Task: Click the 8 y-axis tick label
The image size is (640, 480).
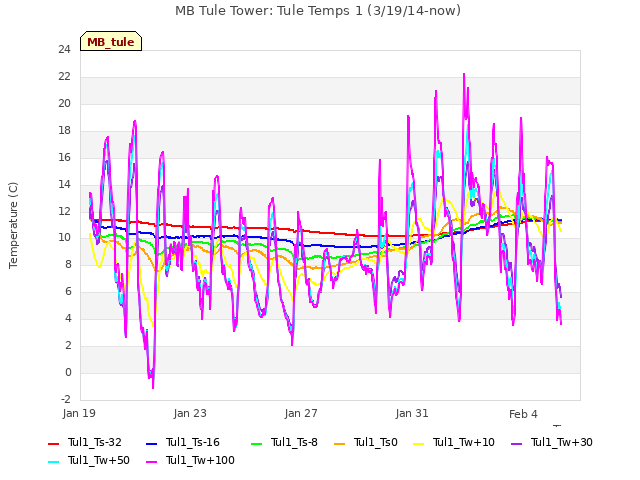Action: pos(68,264)
